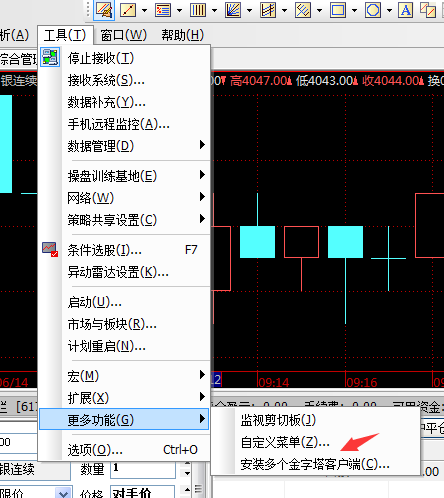Choose 监视剪切板(J) in submenu
The width and height of the screenshot is (444, 498).
pos(315,420)
